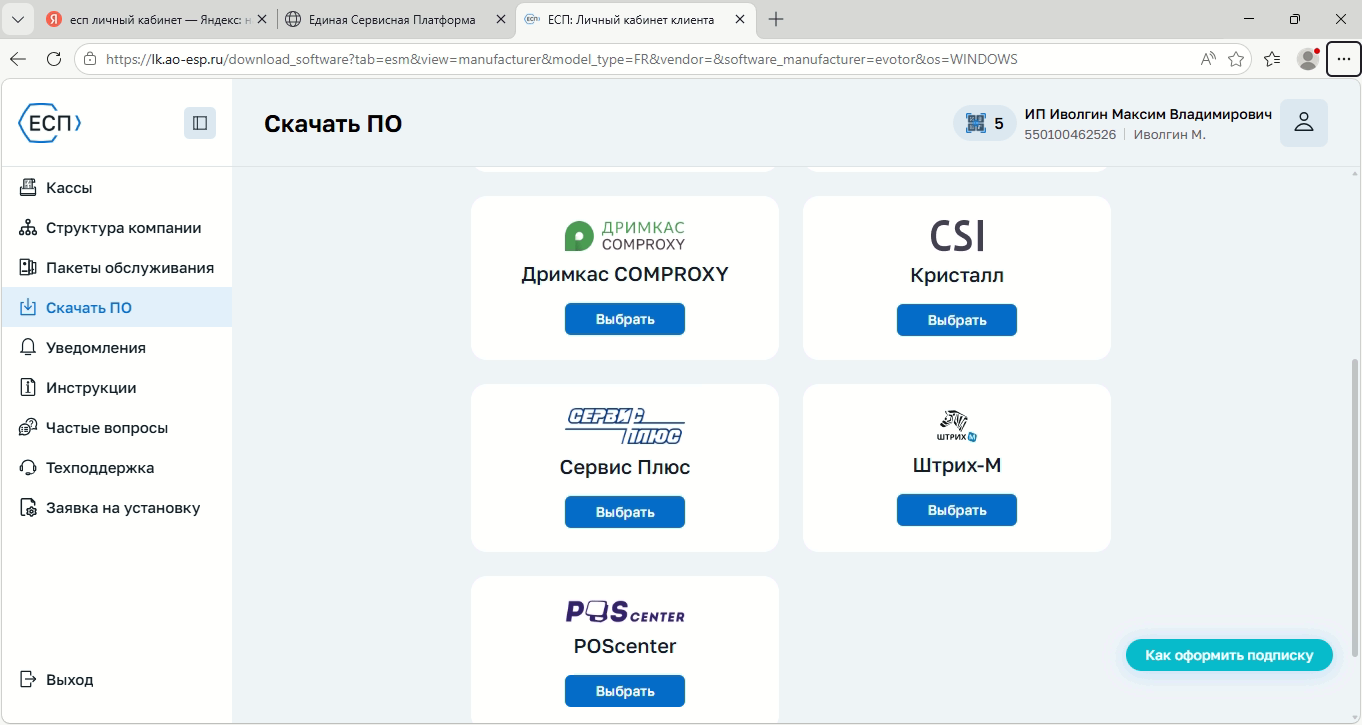Click the Пакеты обслуживания sidebar icon

tap(28, 268)
